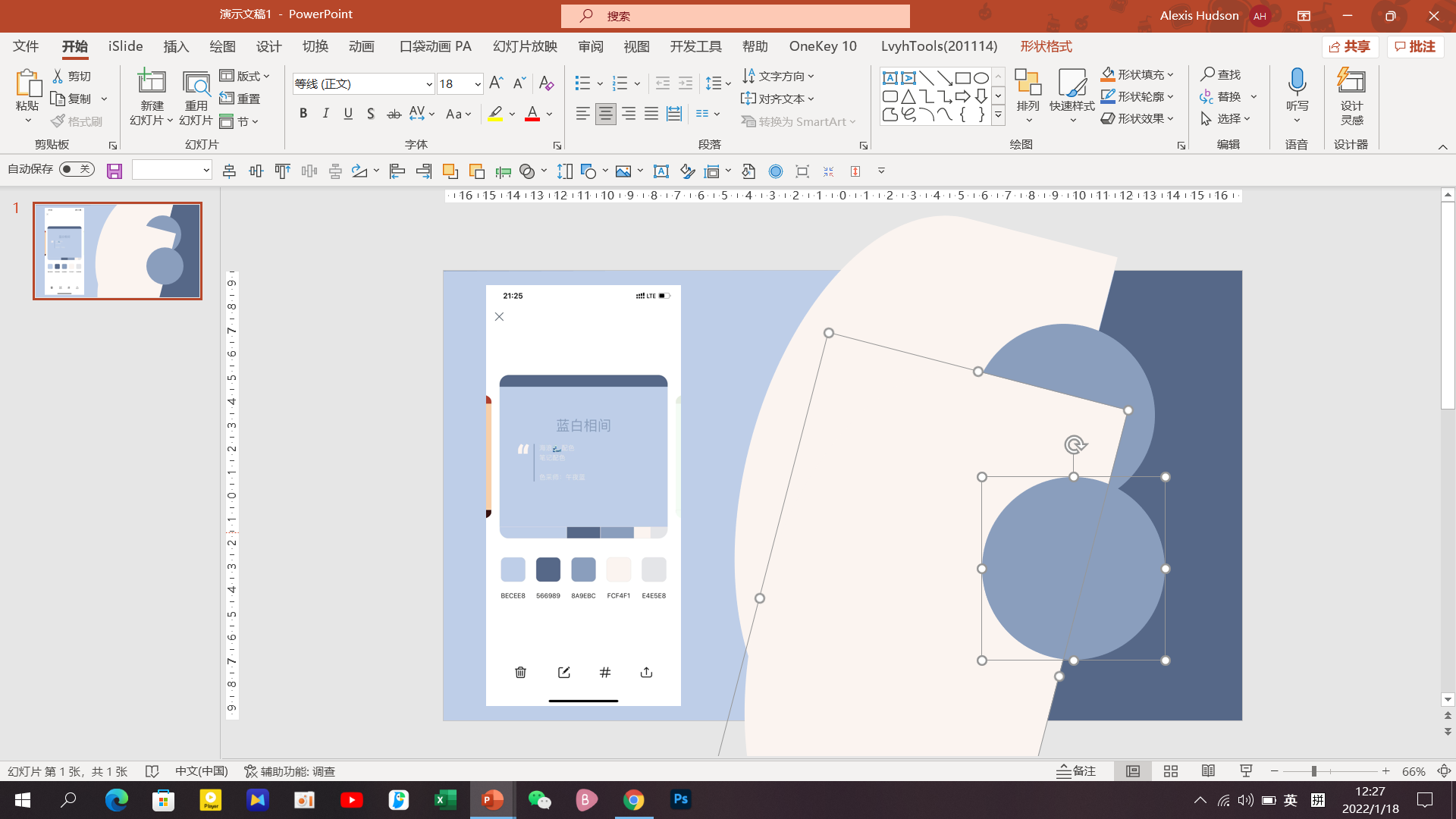The image size is (1456, 819).
Task: Open the iSlide ribbon tab
Action: point(125,46)
